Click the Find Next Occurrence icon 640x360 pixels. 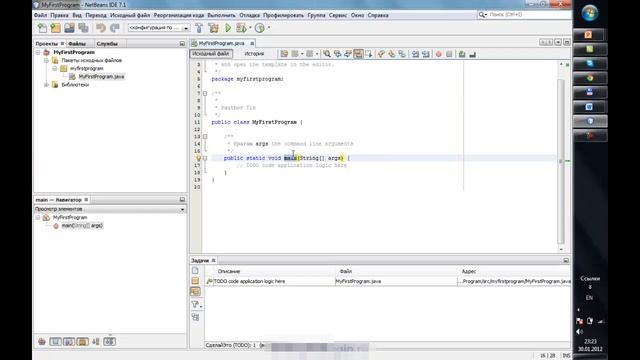point(348,54)
